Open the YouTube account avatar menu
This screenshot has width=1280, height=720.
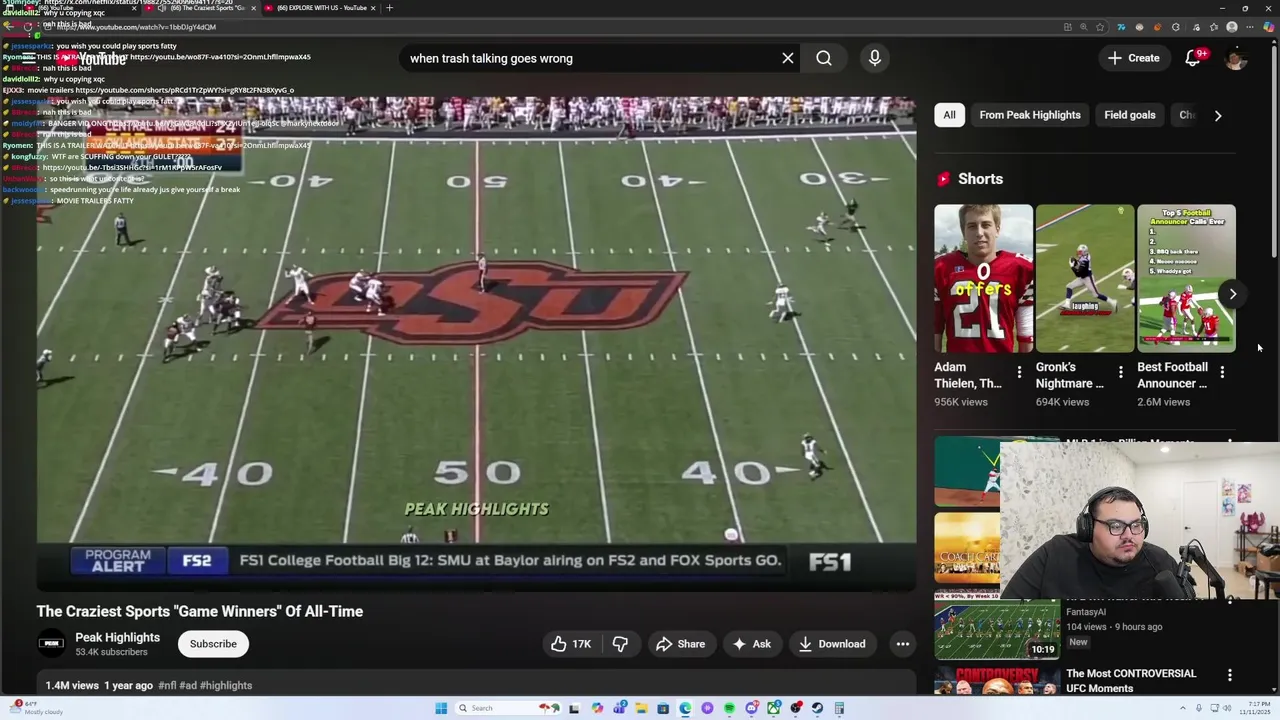(x=1236, y=58)
